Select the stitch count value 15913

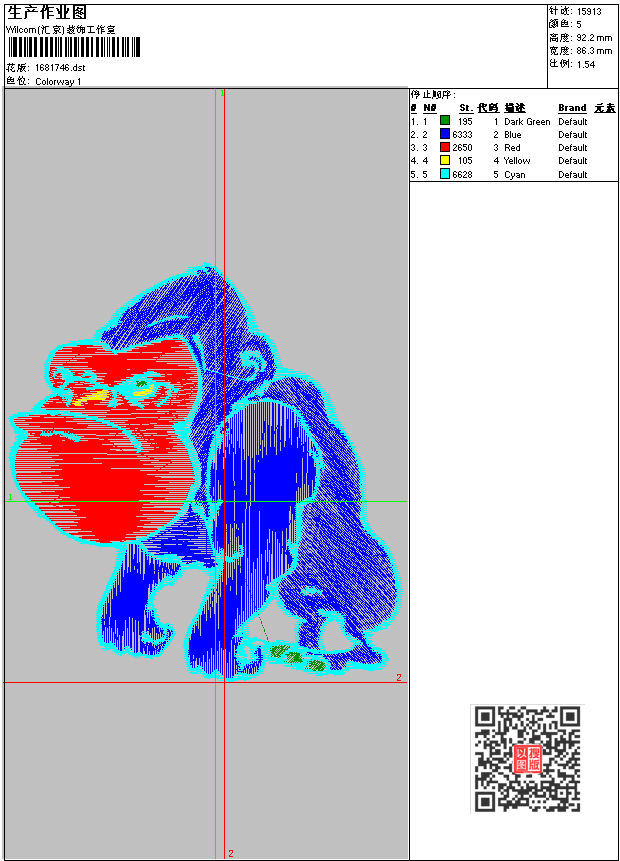coord(589,11)
